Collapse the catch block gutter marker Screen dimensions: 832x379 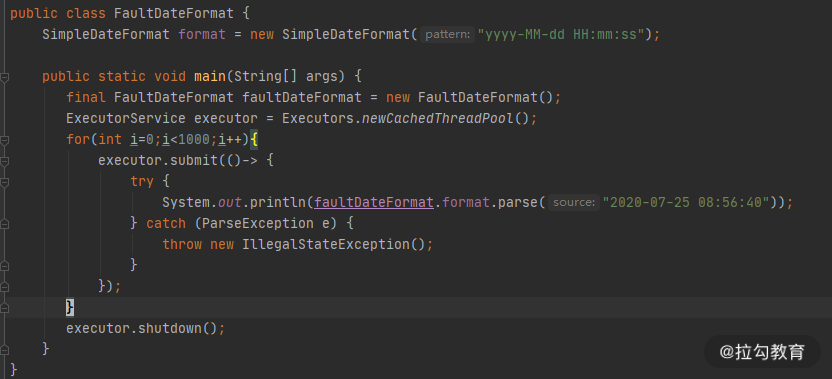pyautogui.click(x=4, y=224)
